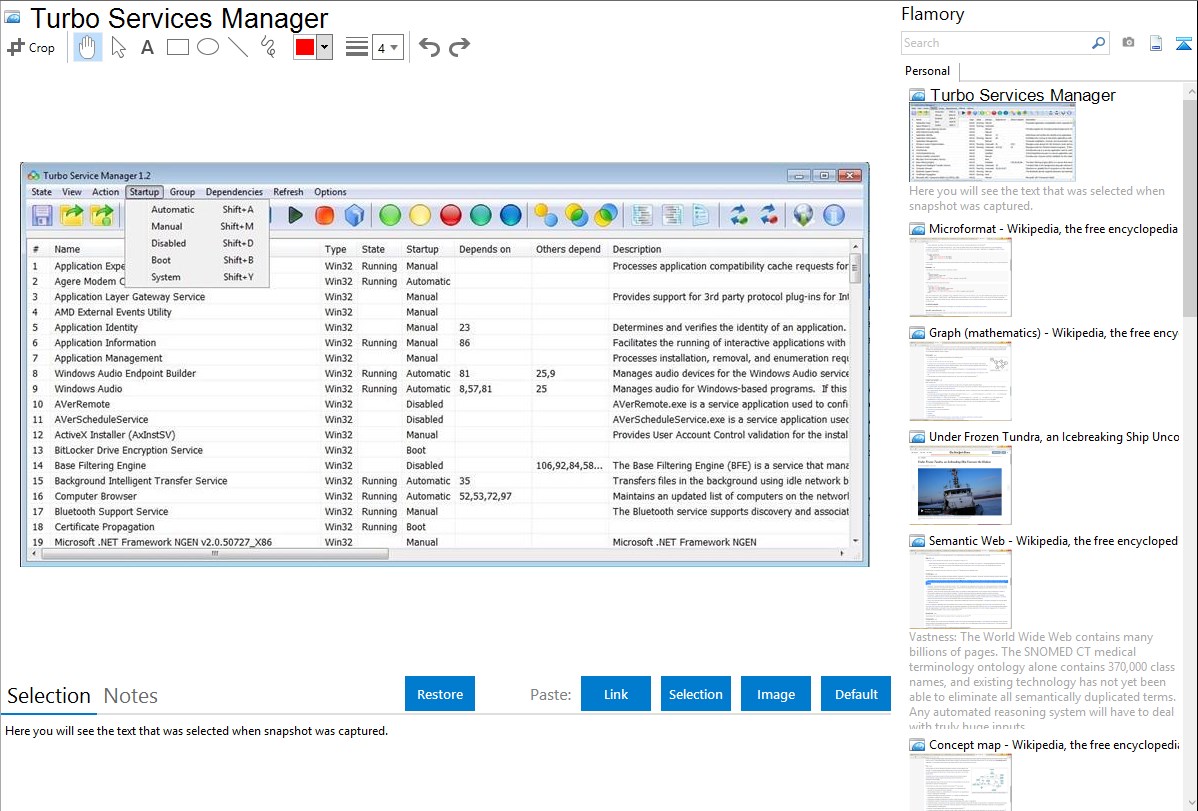Screen dimensions: 1198x811
Task: Choose System from the Startup menu
Action: [x=198, y=277]
